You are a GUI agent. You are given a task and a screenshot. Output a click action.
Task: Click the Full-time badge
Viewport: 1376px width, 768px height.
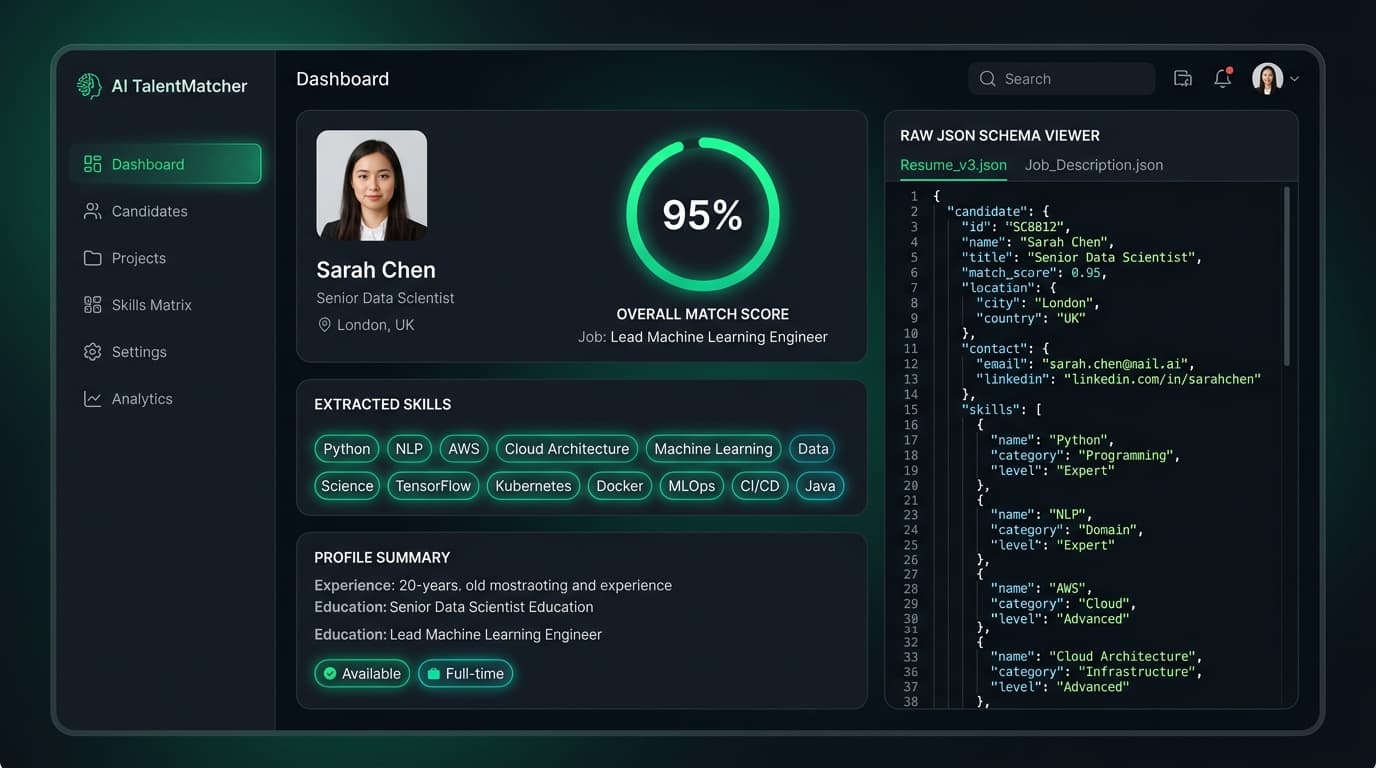(x=466, y=674)
